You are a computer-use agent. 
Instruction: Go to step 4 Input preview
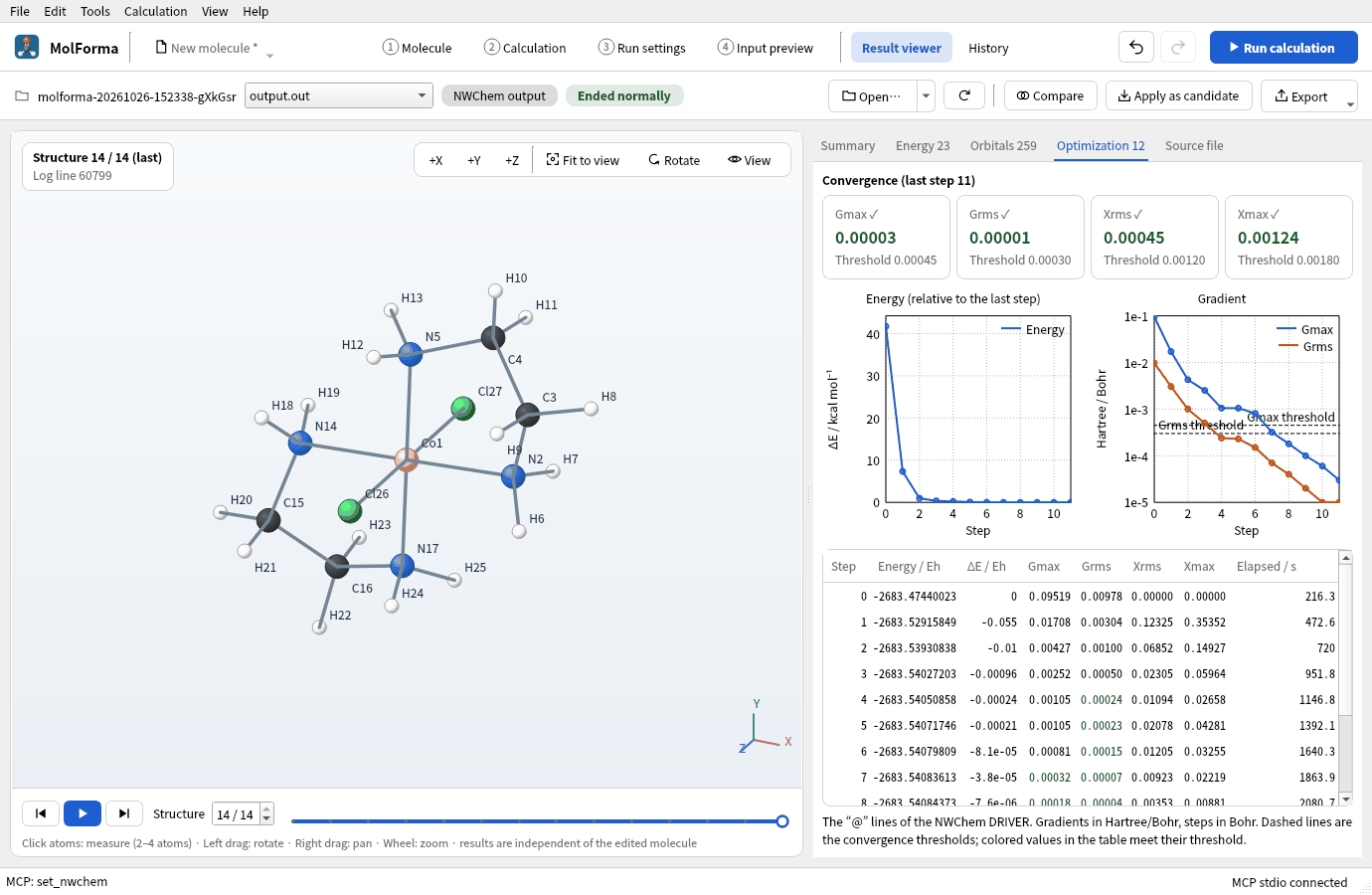tap(766, 48)
